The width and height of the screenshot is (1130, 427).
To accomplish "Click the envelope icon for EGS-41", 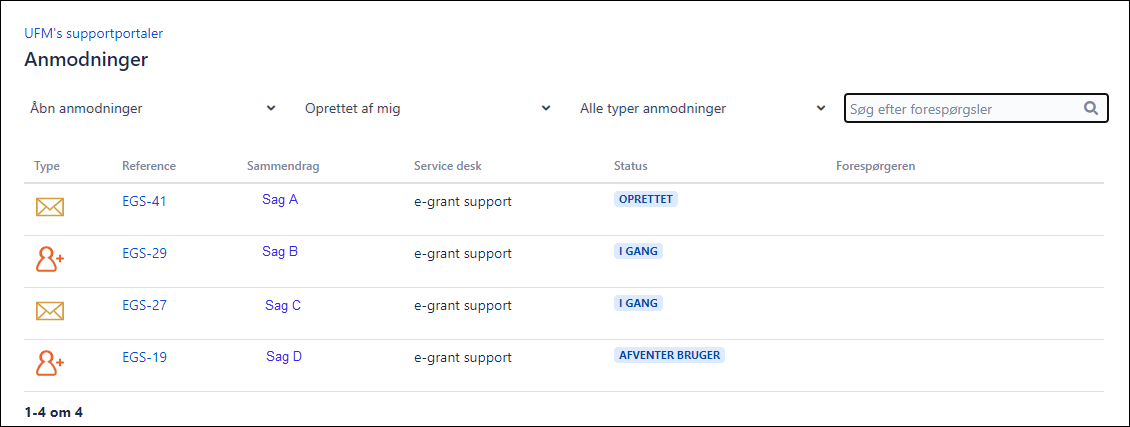I will point(50,207).
